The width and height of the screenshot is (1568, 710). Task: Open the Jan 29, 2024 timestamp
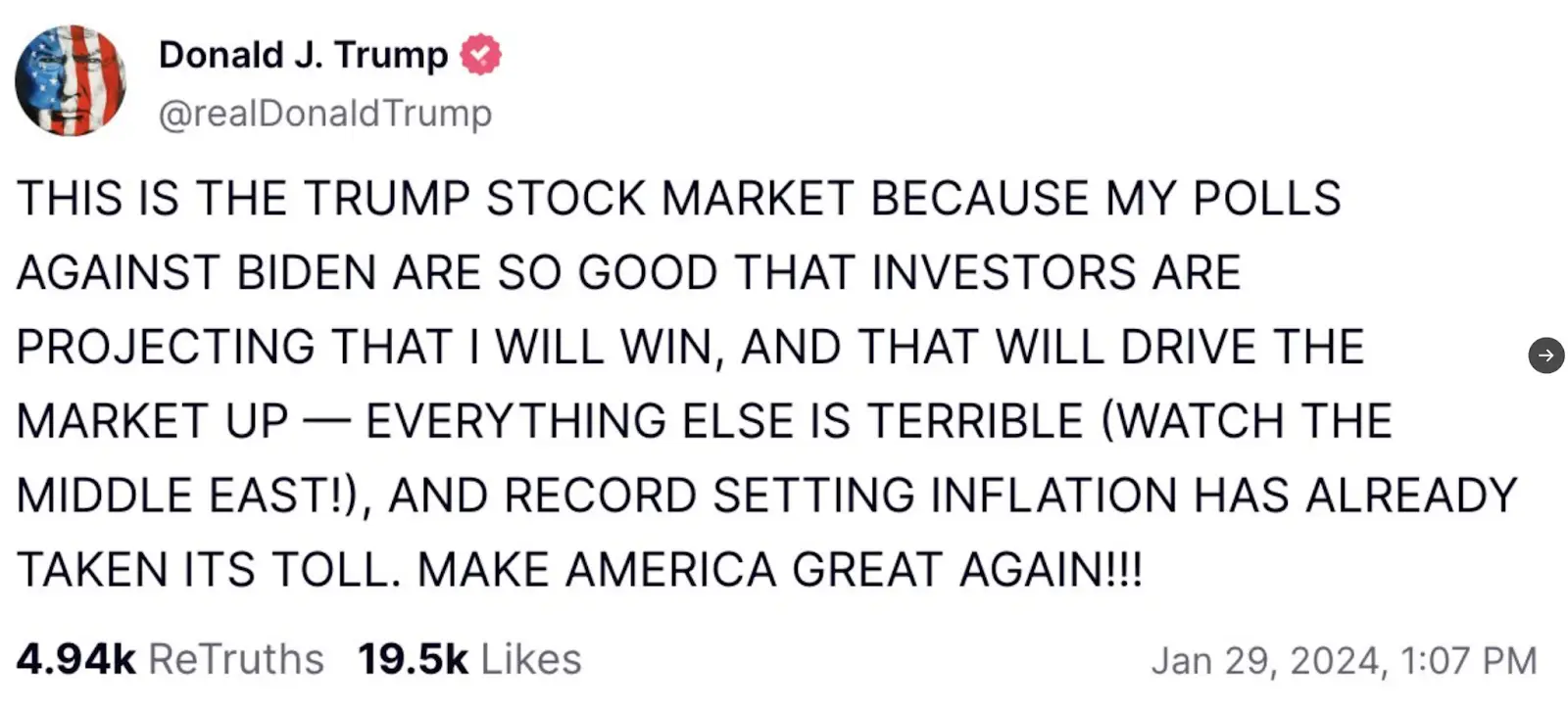pos(1345,661)
